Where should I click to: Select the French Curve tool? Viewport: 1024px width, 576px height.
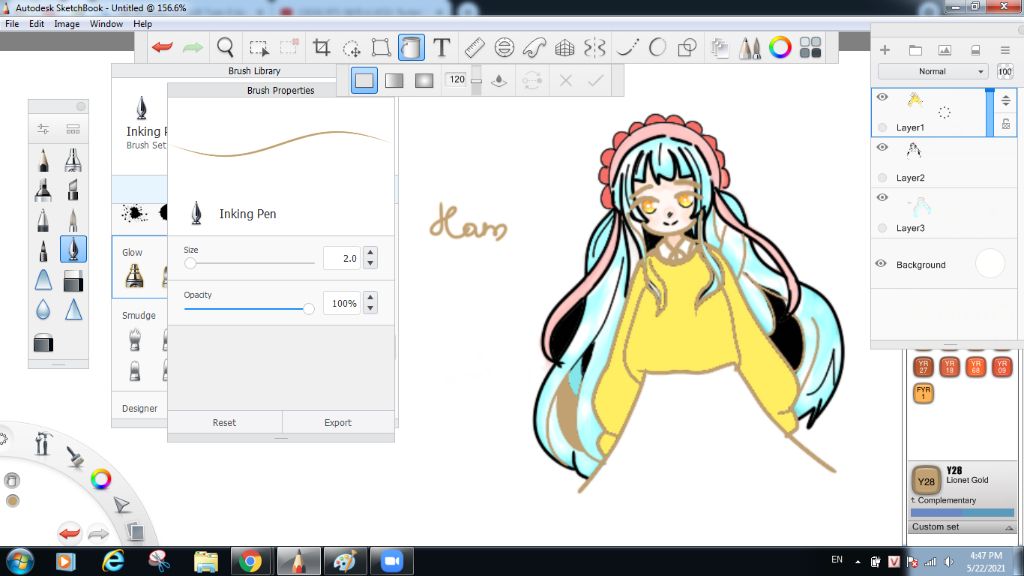[534, 47]
